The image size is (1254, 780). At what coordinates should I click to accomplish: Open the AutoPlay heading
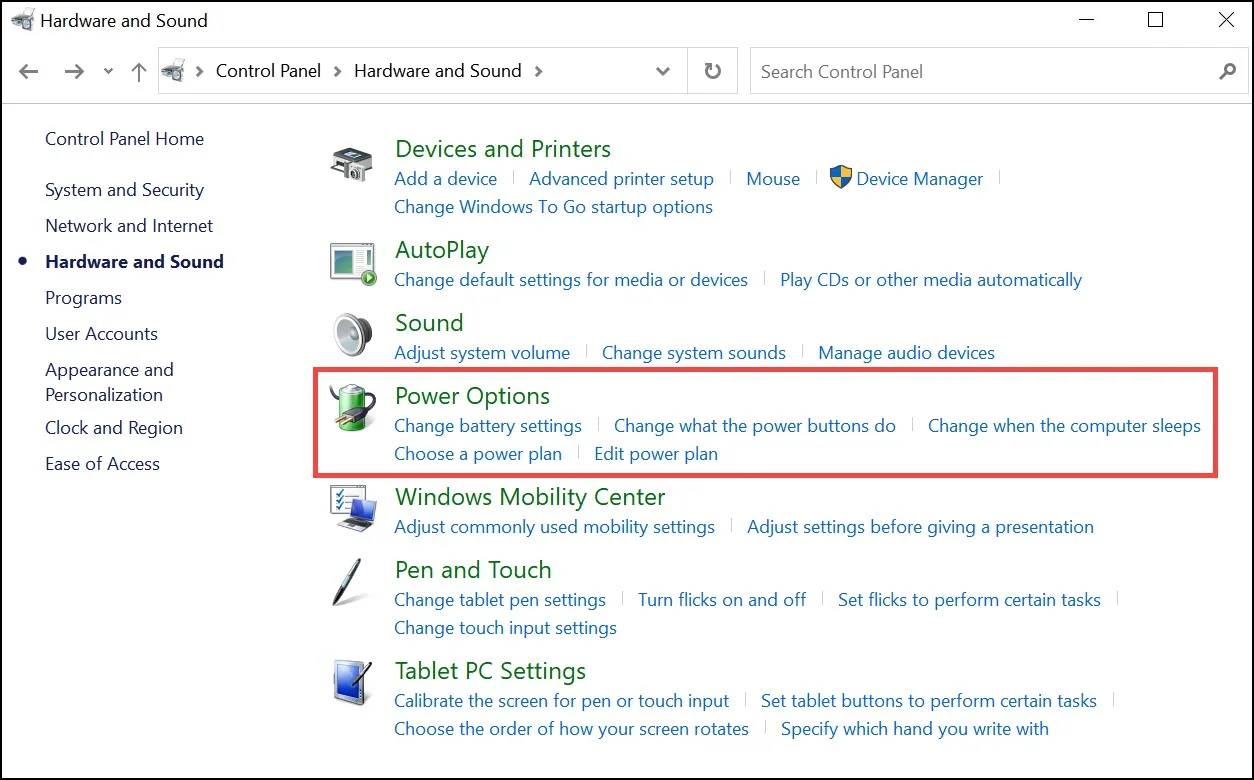[x=442, y=250]
